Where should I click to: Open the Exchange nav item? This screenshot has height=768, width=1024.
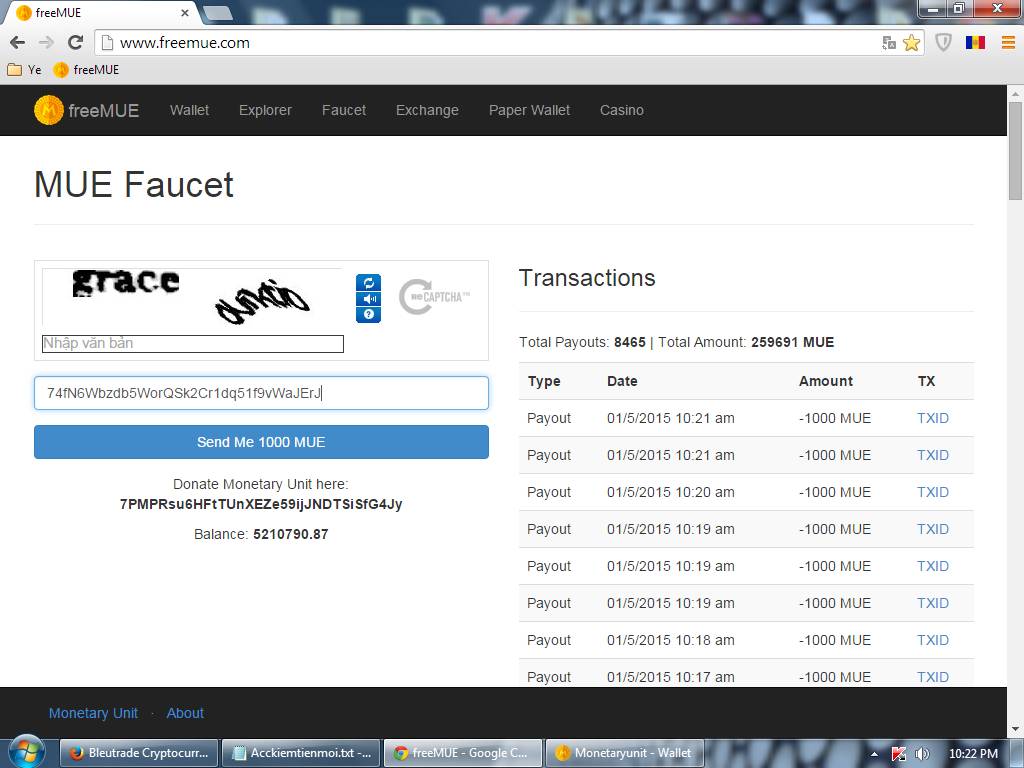point(427,110)
